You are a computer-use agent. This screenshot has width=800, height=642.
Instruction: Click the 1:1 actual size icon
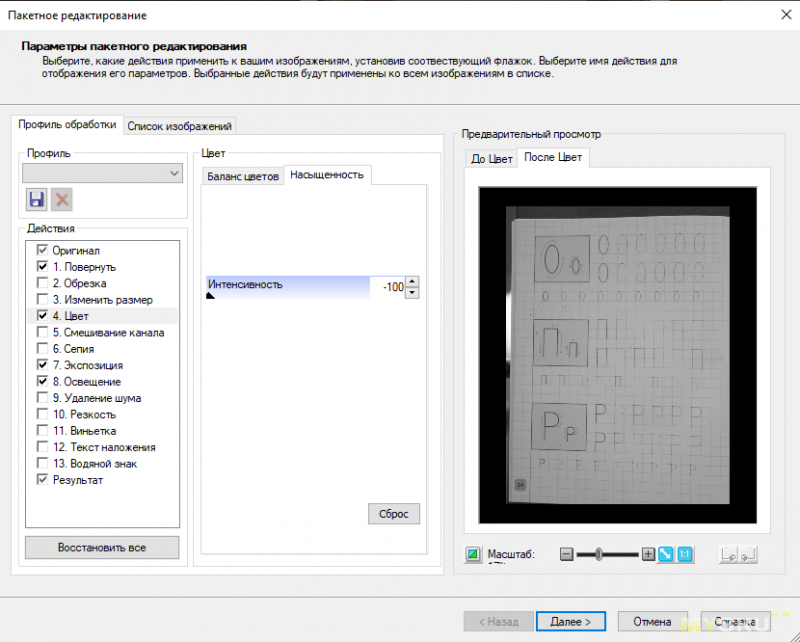click(x=685, y=554)
